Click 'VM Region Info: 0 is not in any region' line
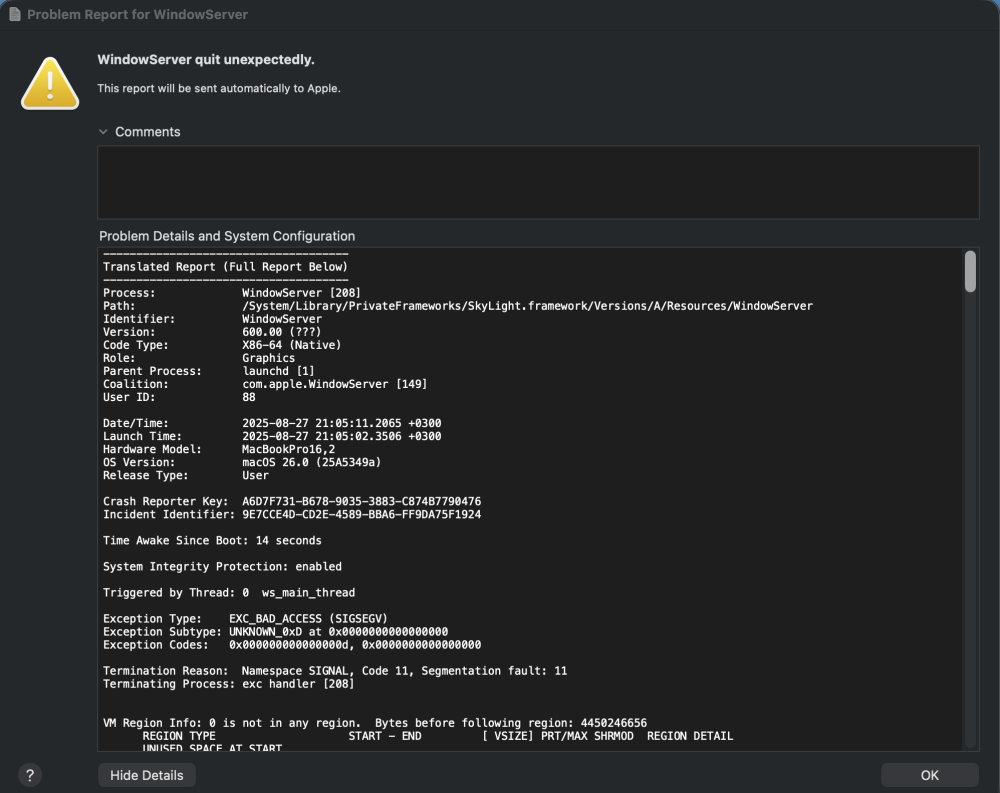Screen dimensions: 1000x793 [374, 723]
